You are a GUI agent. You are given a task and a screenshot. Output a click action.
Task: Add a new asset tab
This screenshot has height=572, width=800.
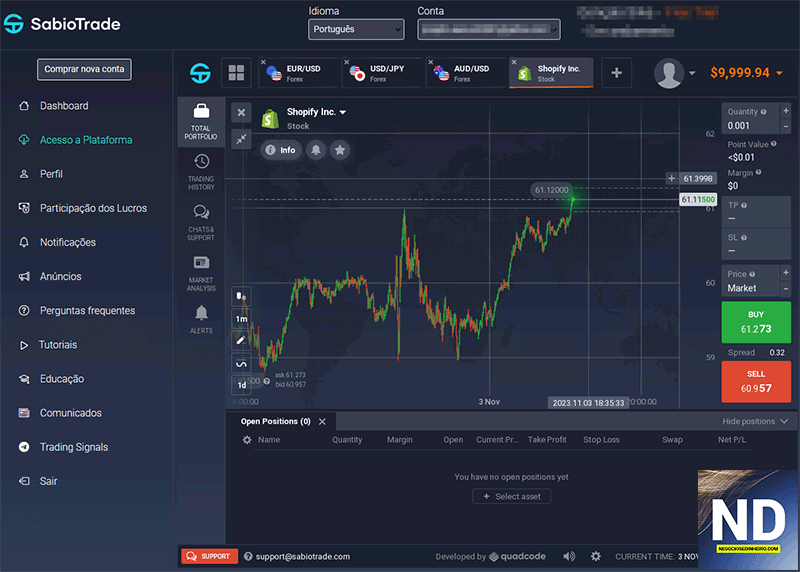(x=616, y=72)
